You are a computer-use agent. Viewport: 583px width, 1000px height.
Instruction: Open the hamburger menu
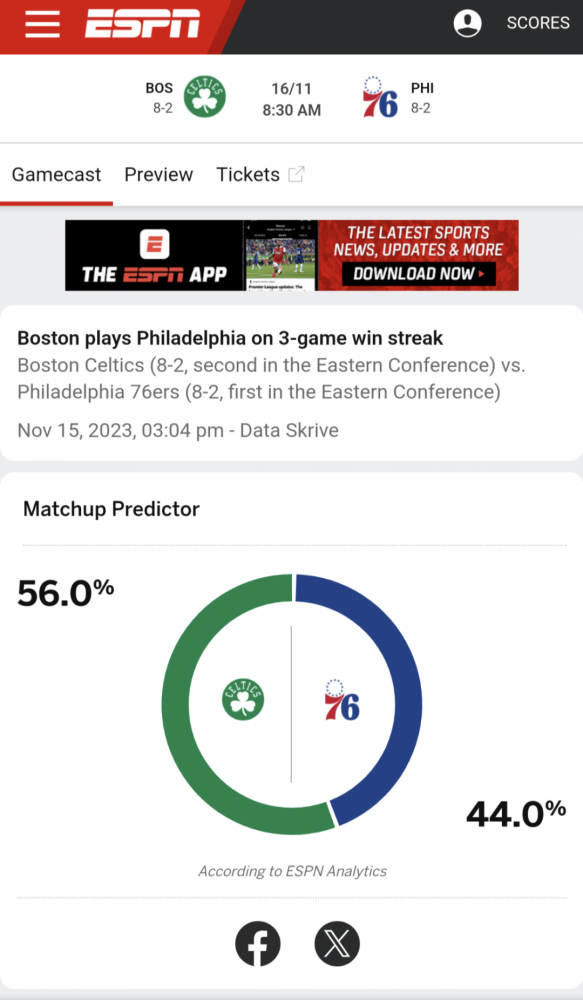point(42,24)
